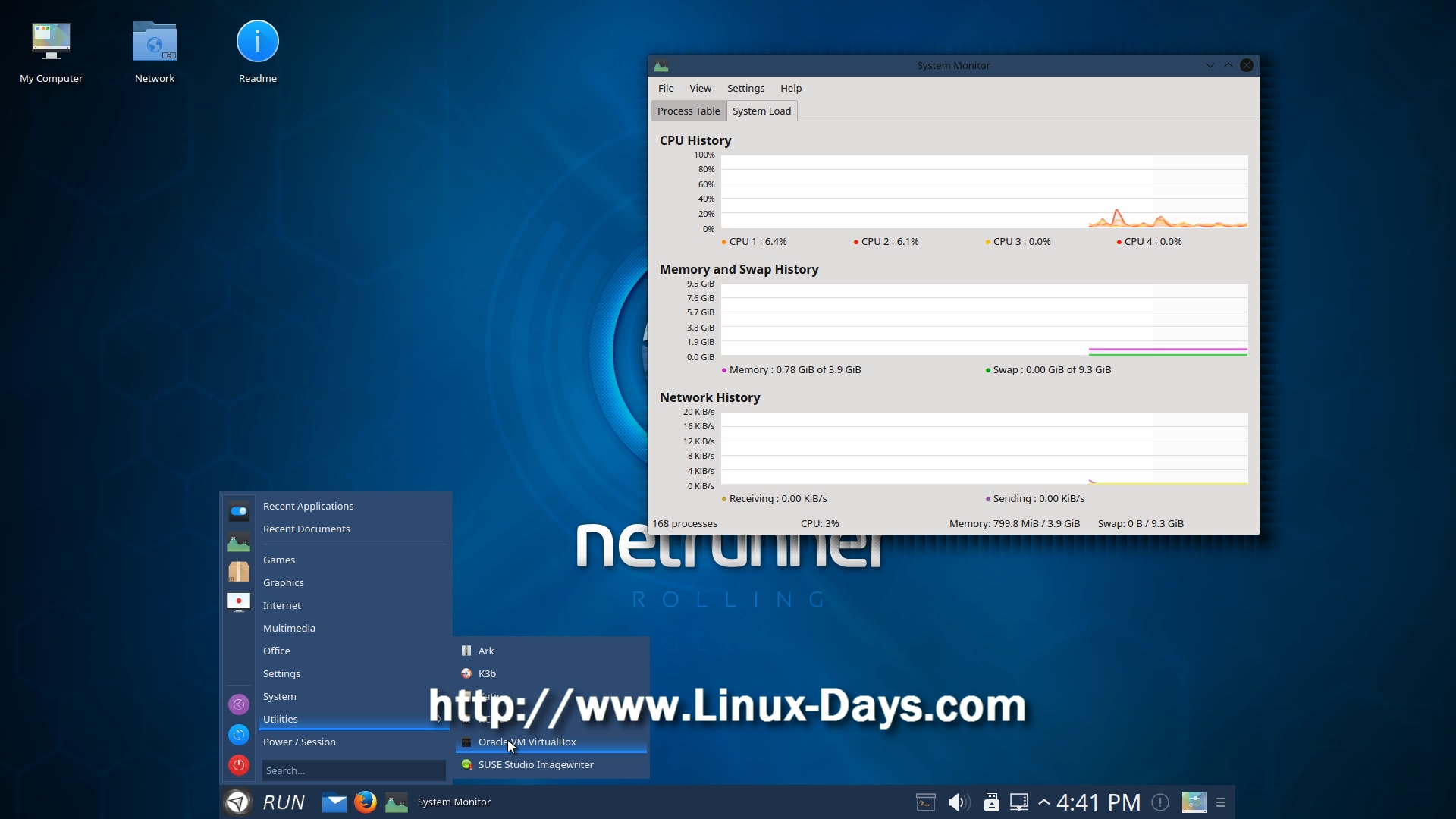1456x819 pixels.
Task: Open the terminal icon in the system tray
Action: [926, 802]
